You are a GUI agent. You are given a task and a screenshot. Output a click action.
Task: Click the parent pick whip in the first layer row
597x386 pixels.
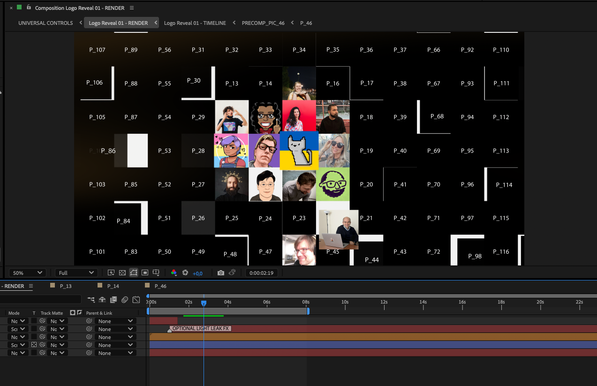click(x=89, y=321)
